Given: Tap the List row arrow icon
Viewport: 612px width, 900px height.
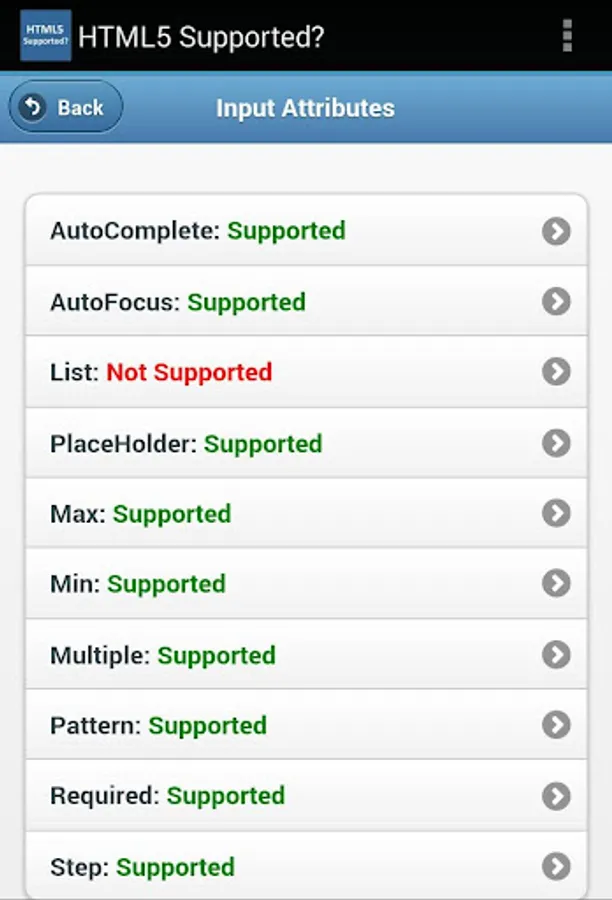Looking at the screenshot, I should [x=556, y=372].
